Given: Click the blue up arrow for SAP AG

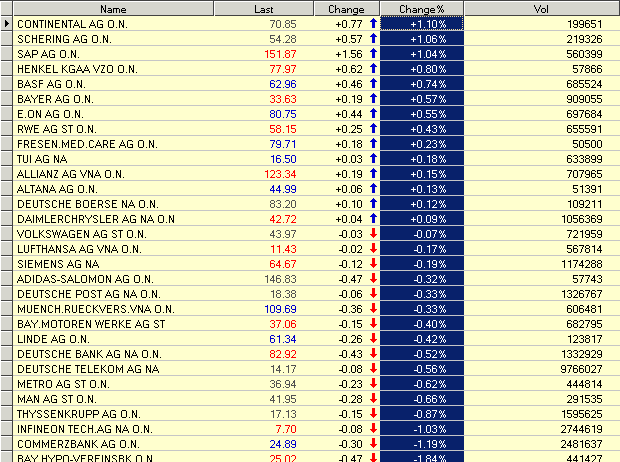Looking at the screenshot, I should [373, 53].
